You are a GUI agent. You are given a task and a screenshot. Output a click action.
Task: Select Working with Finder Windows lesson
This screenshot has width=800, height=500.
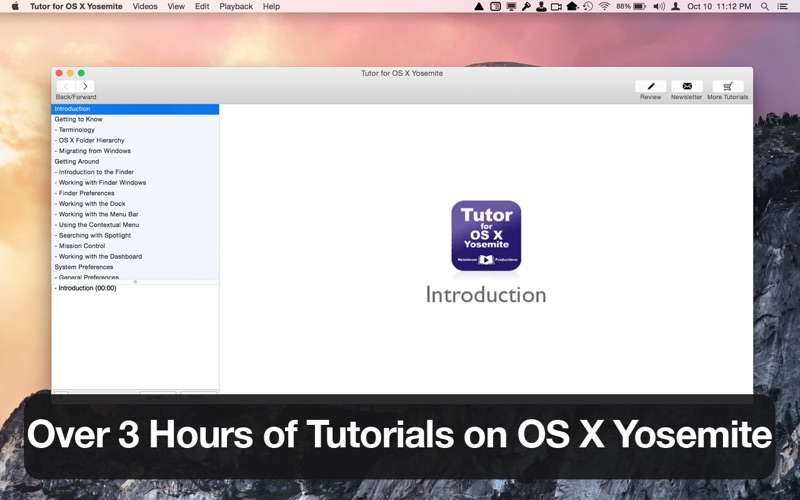[135, 183]
